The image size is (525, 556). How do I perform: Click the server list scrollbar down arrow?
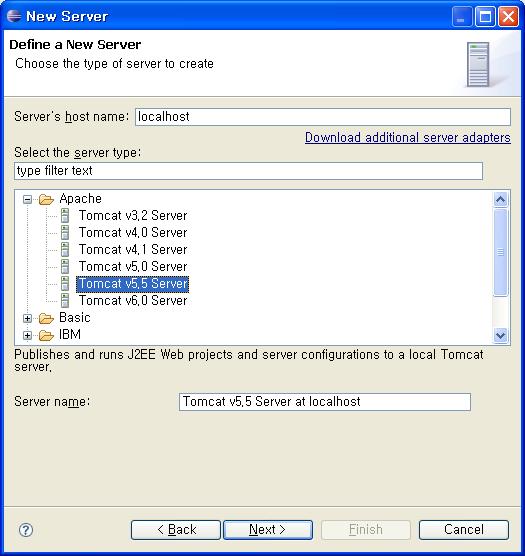[501, 335]
